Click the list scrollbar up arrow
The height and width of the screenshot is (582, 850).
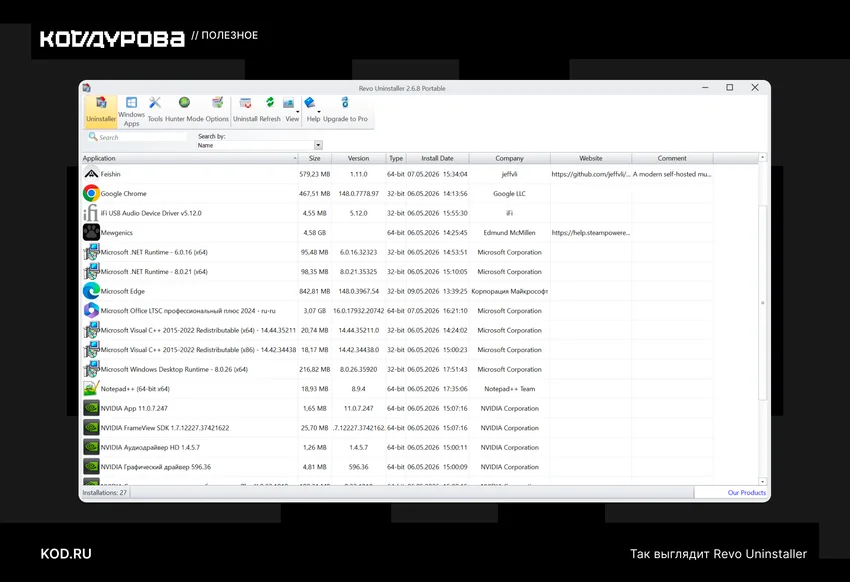(x=763, y=157)
